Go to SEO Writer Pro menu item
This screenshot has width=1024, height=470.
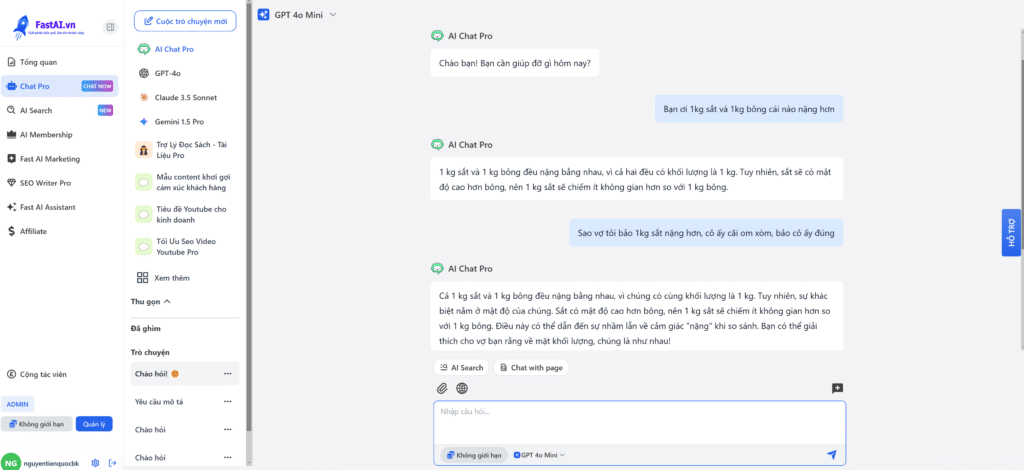coord(45,183)
